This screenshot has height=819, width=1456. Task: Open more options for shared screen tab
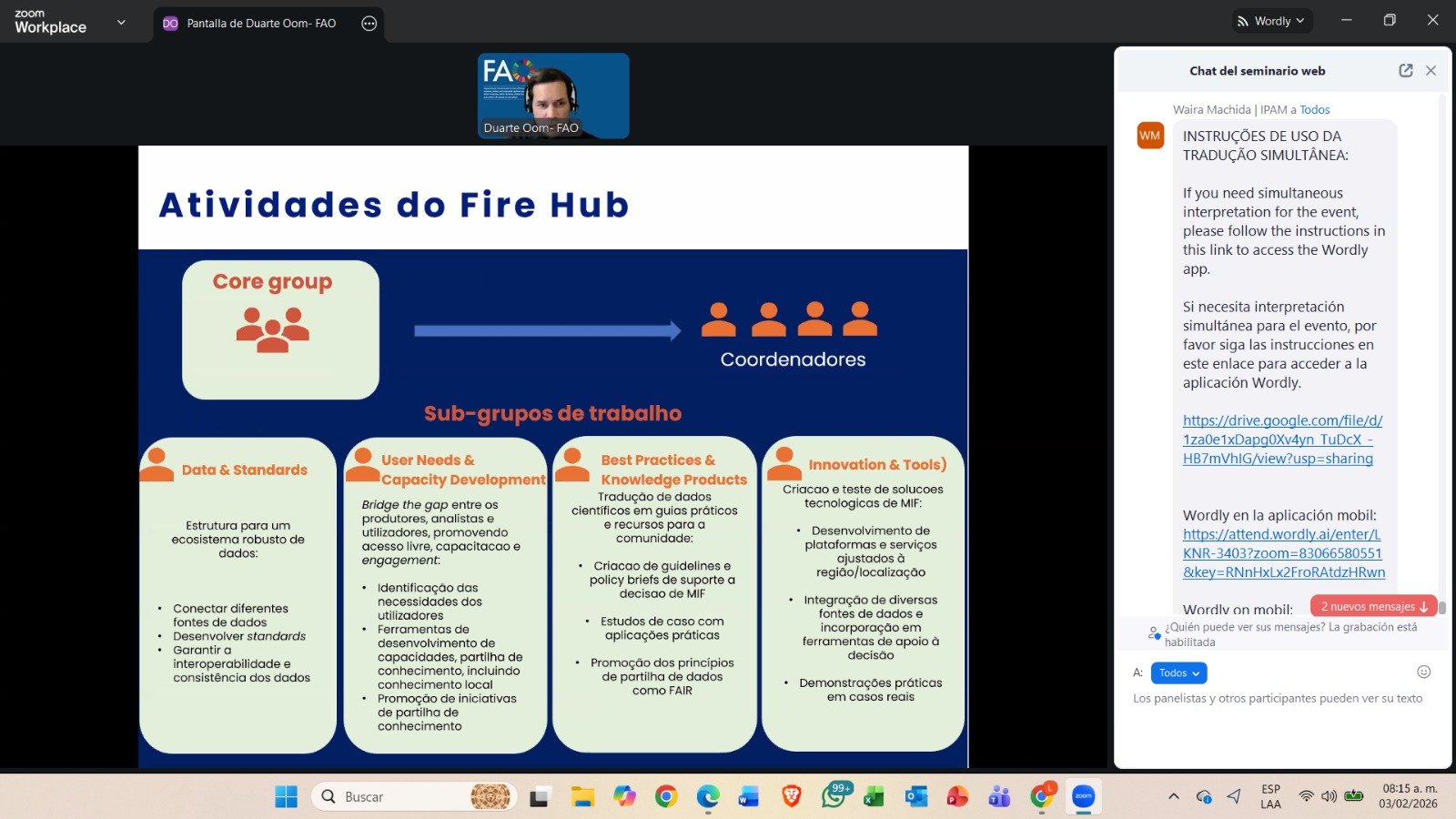[369, 24]
